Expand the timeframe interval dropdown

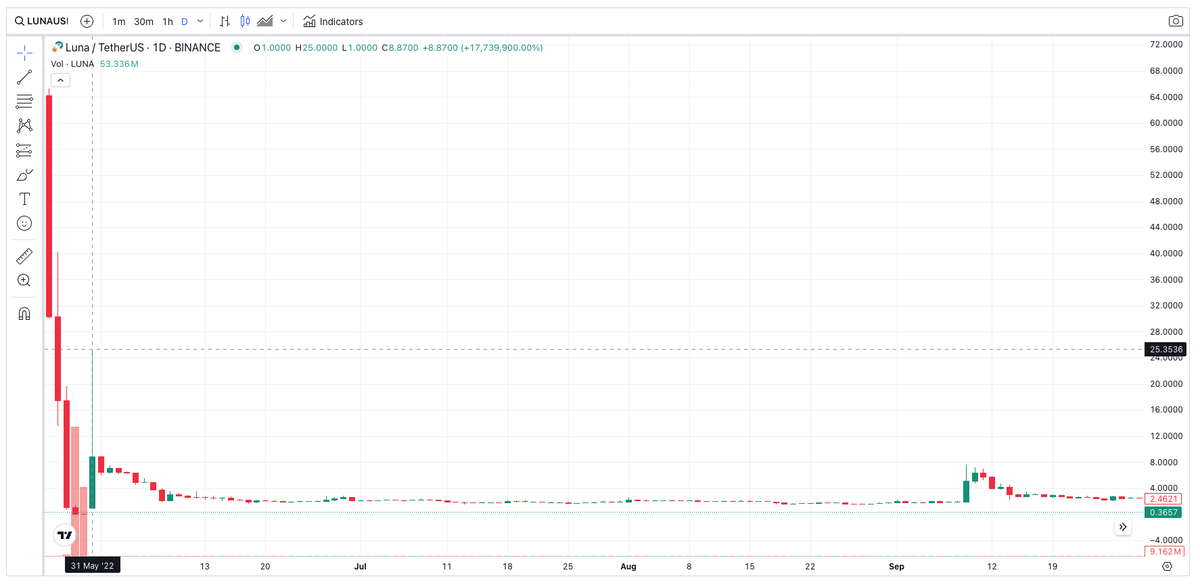(201, 21)
